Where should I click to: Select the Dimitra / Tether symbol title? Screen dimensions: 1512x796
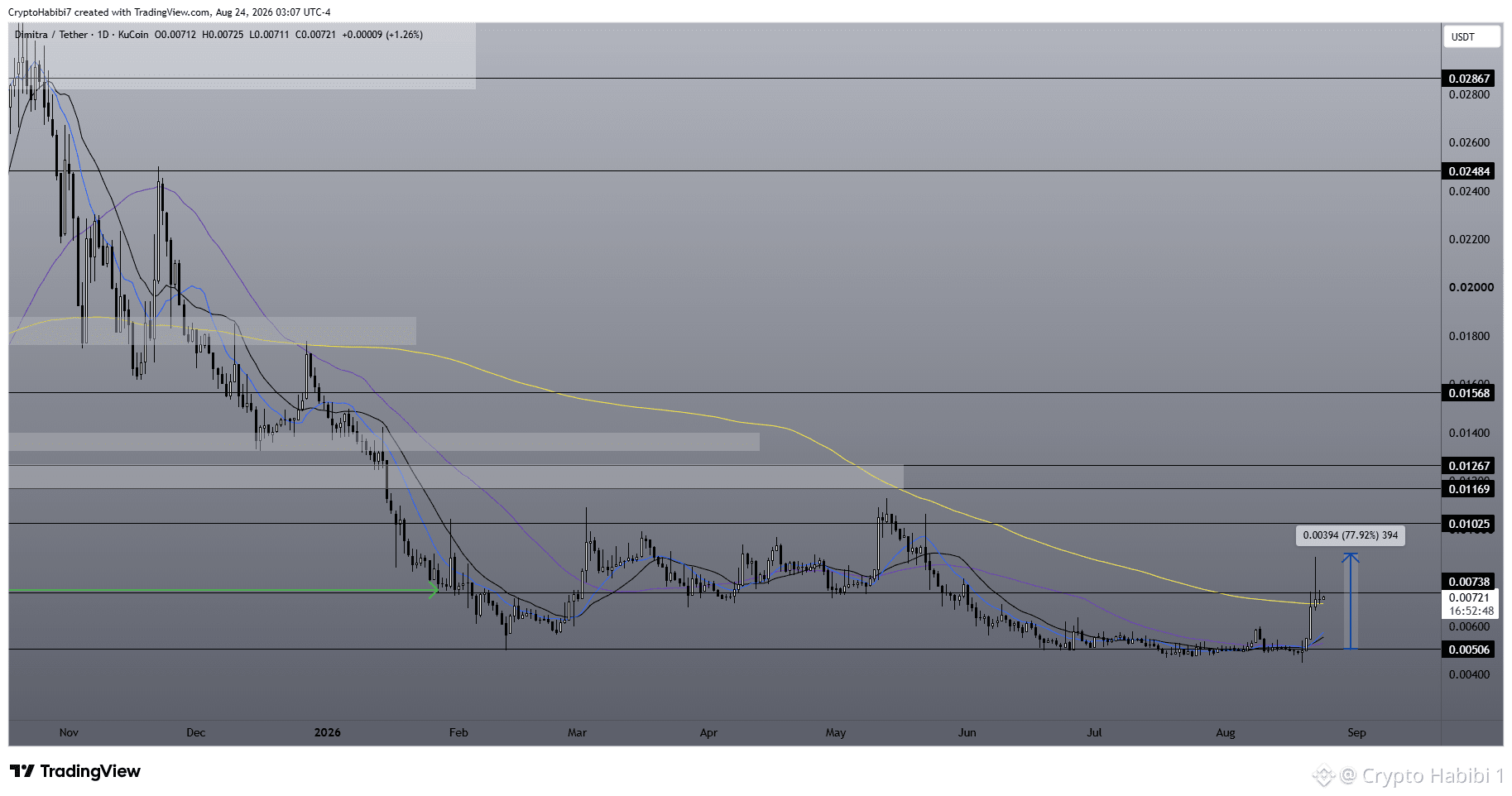point(51,35)
